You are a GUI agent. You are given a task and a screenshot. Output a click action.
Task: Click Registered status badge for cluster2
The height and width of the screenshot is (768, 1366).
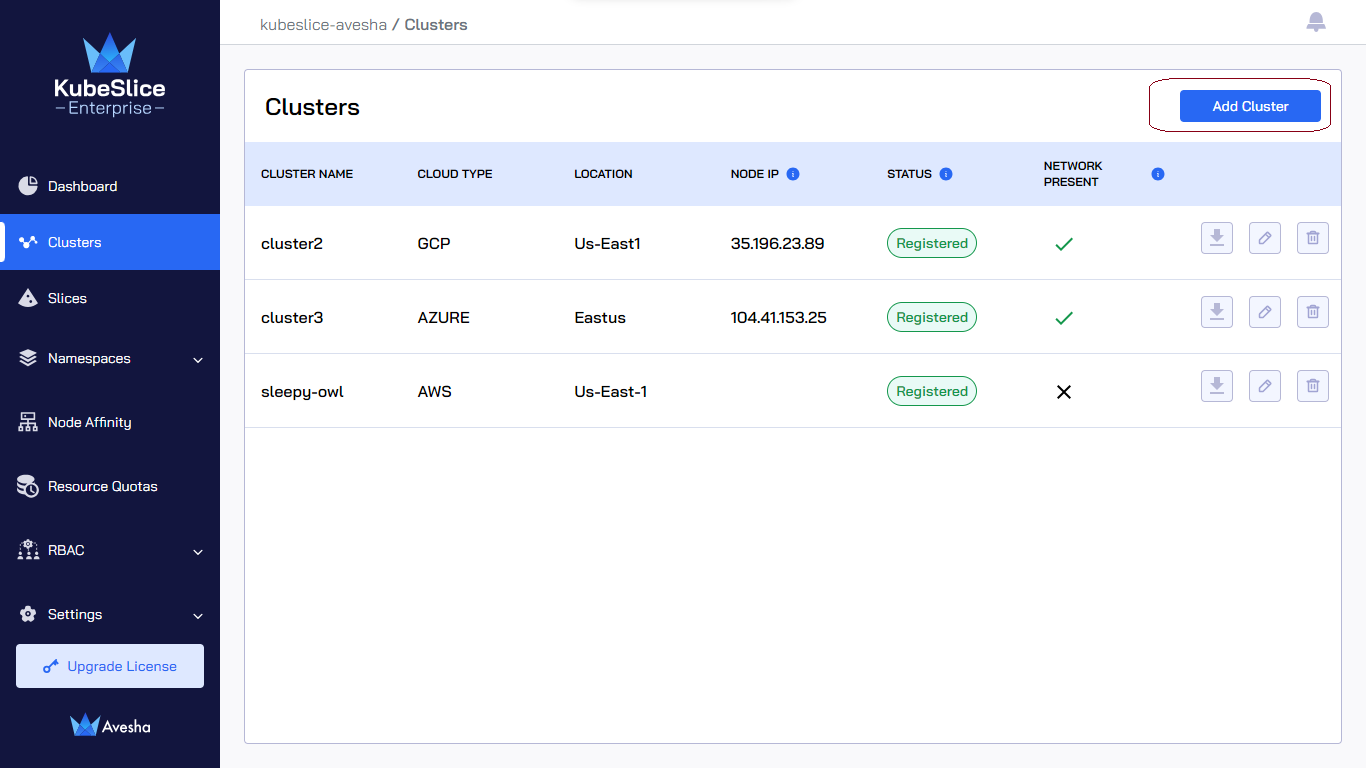932,243
